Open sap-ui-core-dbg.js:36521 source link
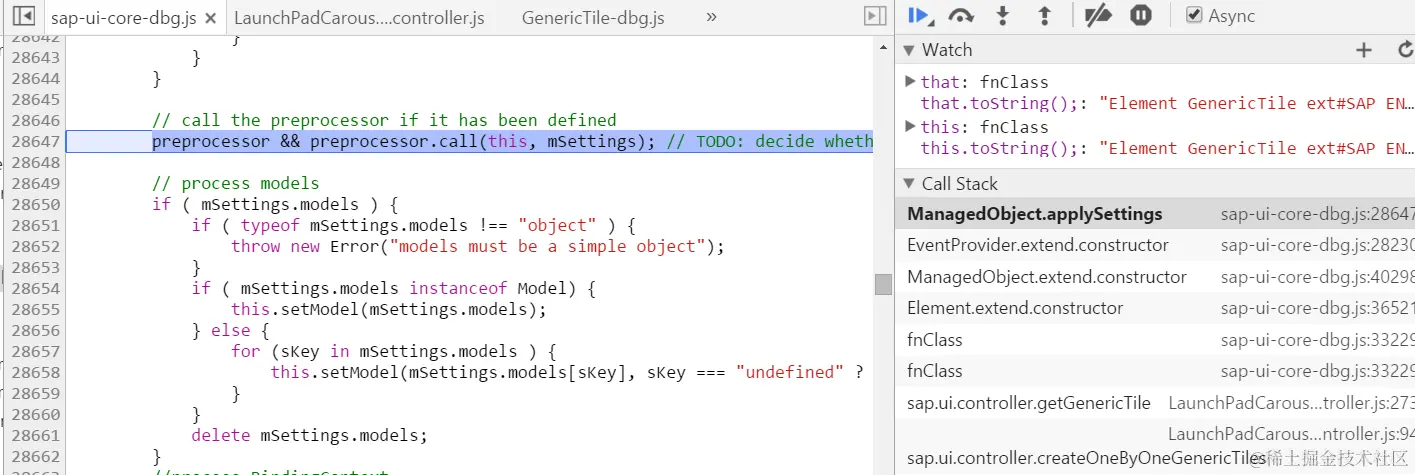This screenshot has width=1415, height=475. coord(1318,309)
